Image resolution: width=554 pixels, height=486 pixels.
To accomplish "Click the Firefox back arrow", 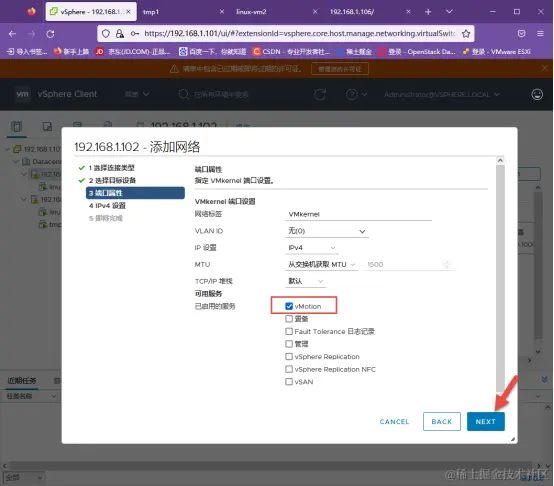I will [x=12, y=34].
